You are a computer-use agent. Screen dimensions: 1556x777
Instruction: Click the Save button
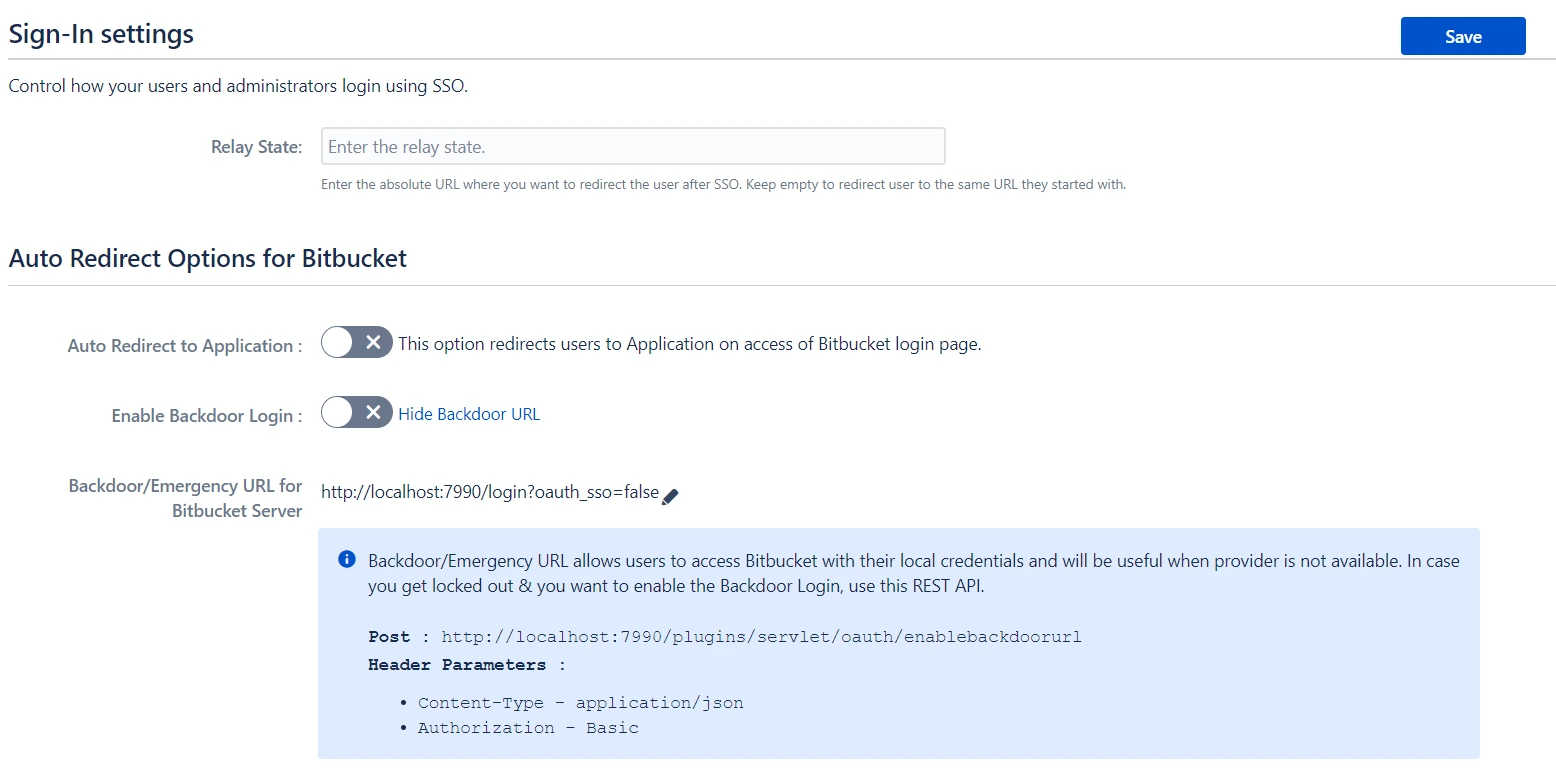[1463, 36]
